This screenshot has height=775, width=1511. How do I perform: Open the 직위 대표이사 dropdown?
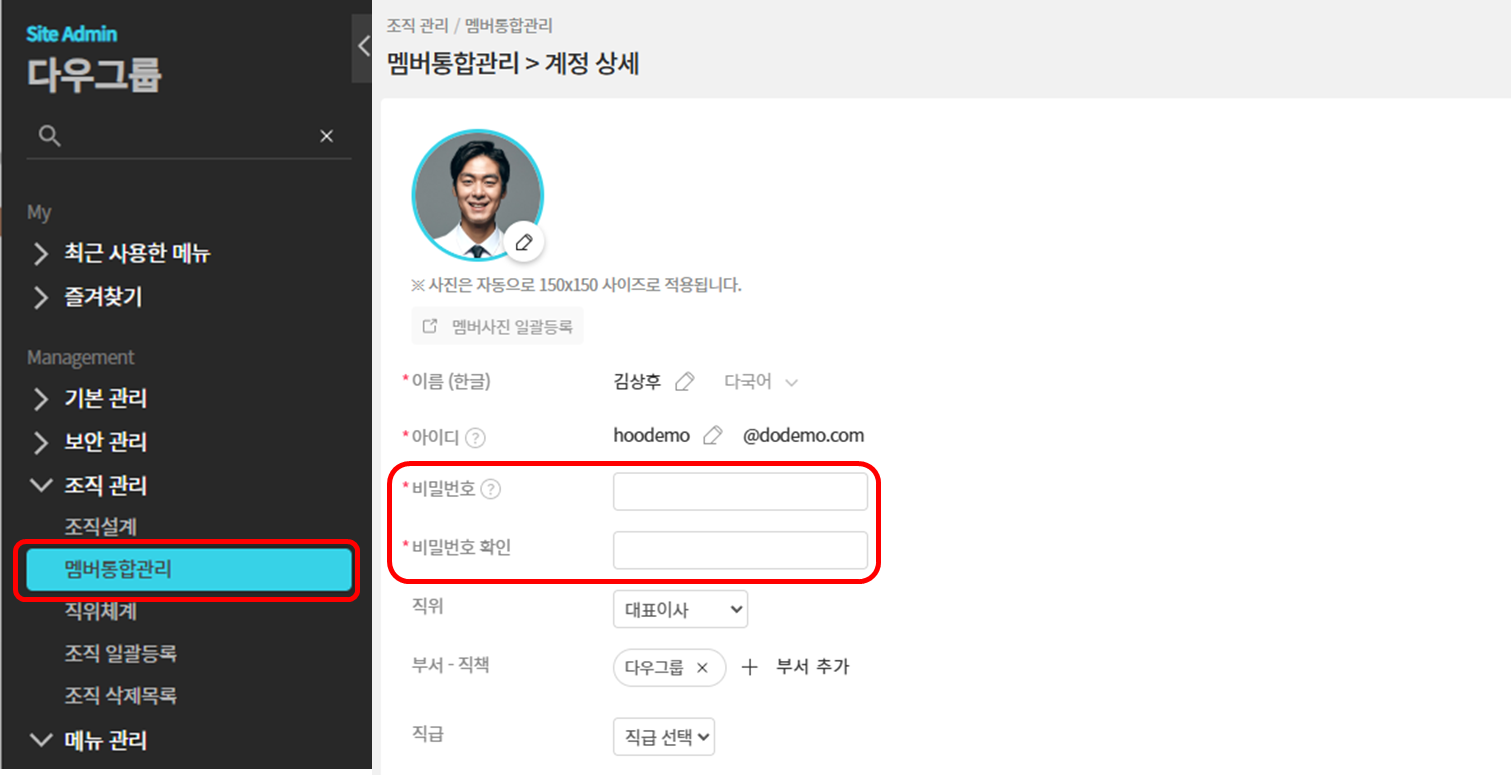pyautogui.click(x=680, y=609)
